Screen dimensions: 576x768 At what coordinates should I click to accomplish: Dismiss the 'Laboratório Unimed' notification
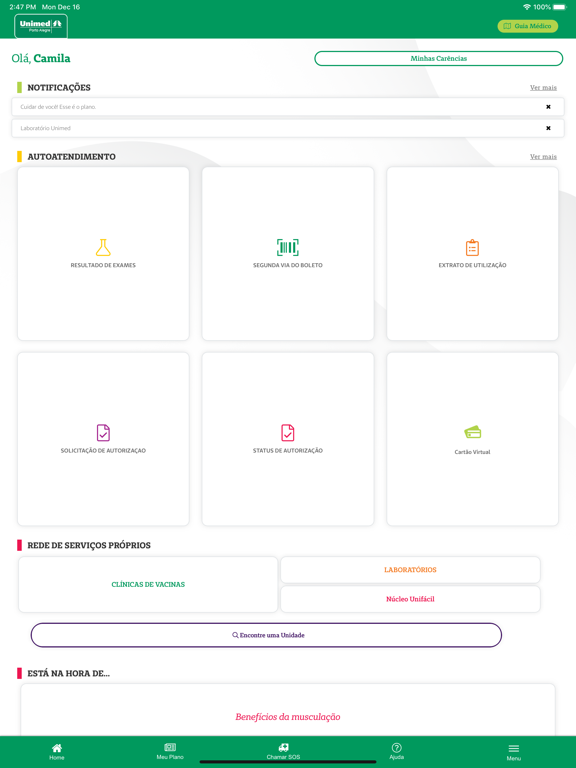click(548, 128)
